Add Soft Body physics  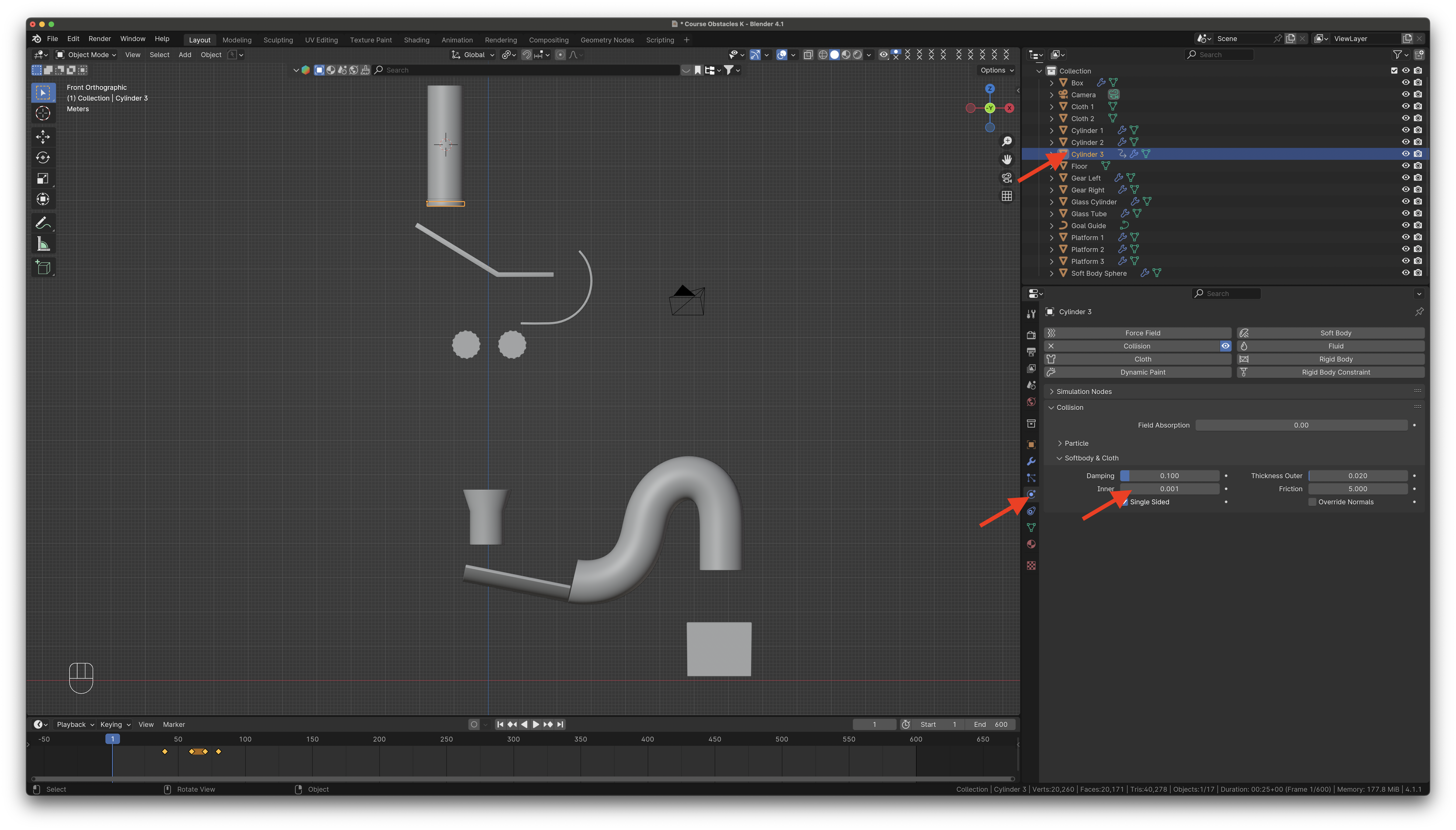pyautogui.click(x=1330, y=333)
